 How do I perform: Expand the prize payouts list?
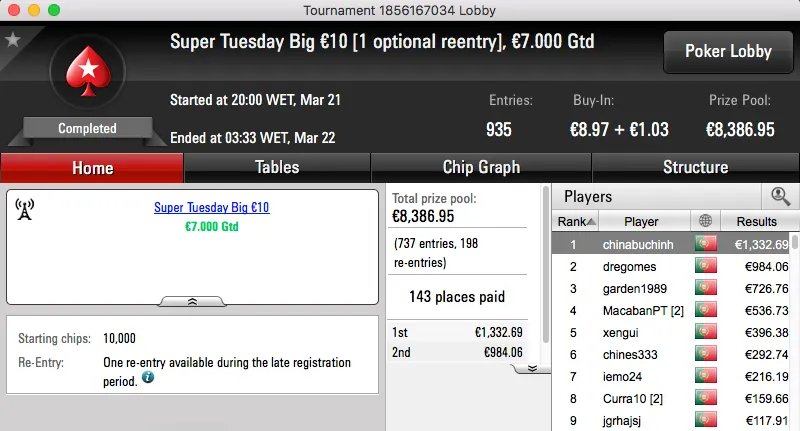pyautogui.click(x=532, y=367)
